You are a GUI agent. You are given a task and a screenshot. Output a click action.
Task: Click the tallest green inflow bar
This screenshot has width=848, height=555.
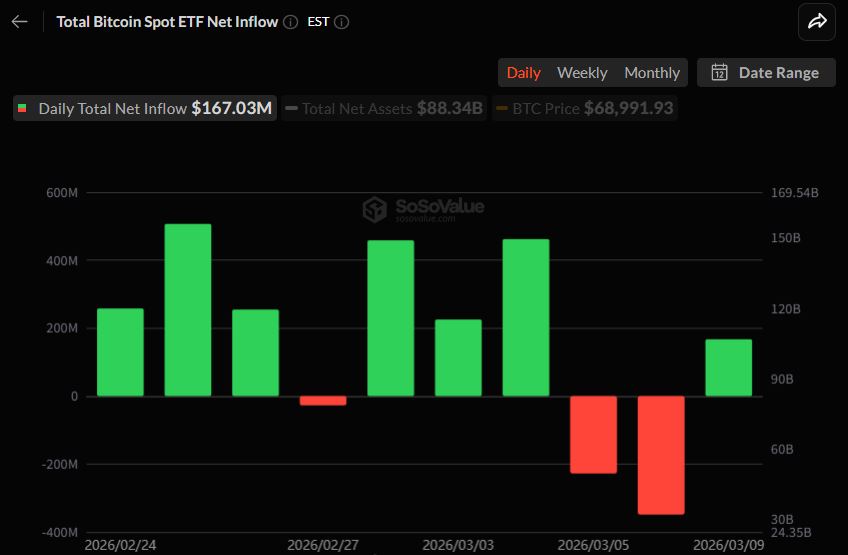click(188, 310)
